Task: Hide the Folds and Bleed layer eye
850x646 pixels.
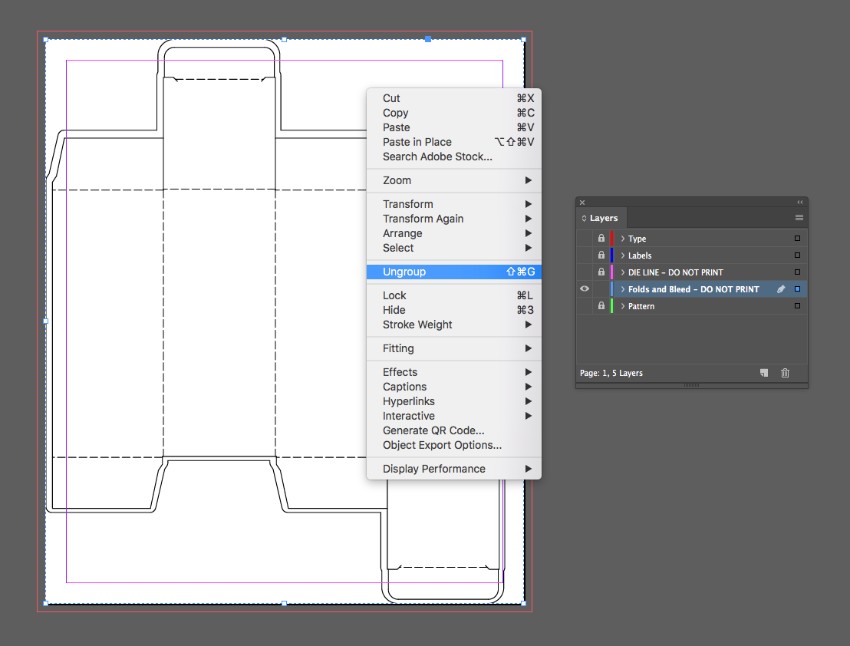Action: [585, 289]
